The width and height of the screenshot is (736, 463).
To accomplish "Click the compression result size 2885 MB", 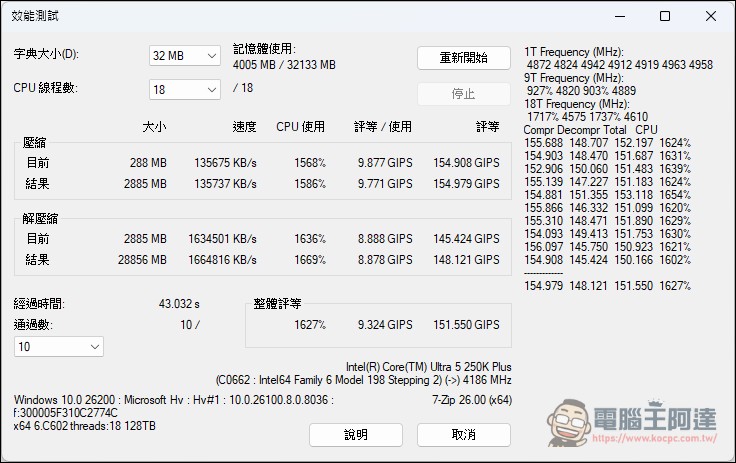I will 145,184.
